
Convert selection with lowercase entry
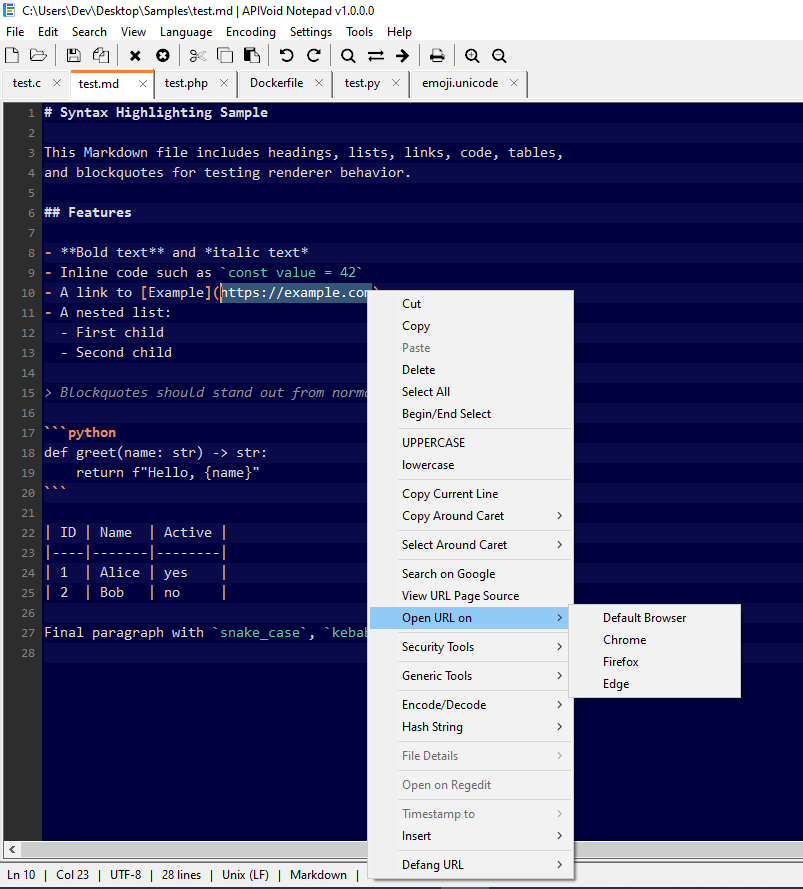(x=471, y=465)
